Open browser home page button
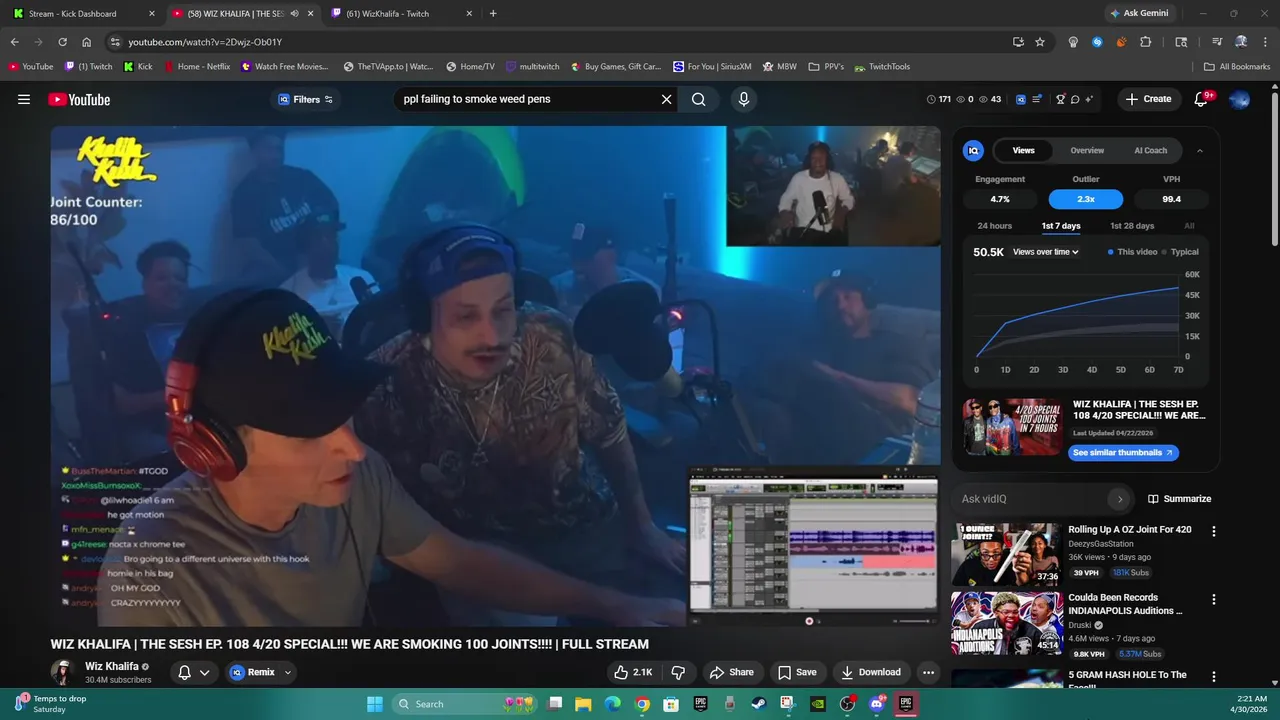The width and height of the screenshot is (1280, 720). click(x=86, y=42)
